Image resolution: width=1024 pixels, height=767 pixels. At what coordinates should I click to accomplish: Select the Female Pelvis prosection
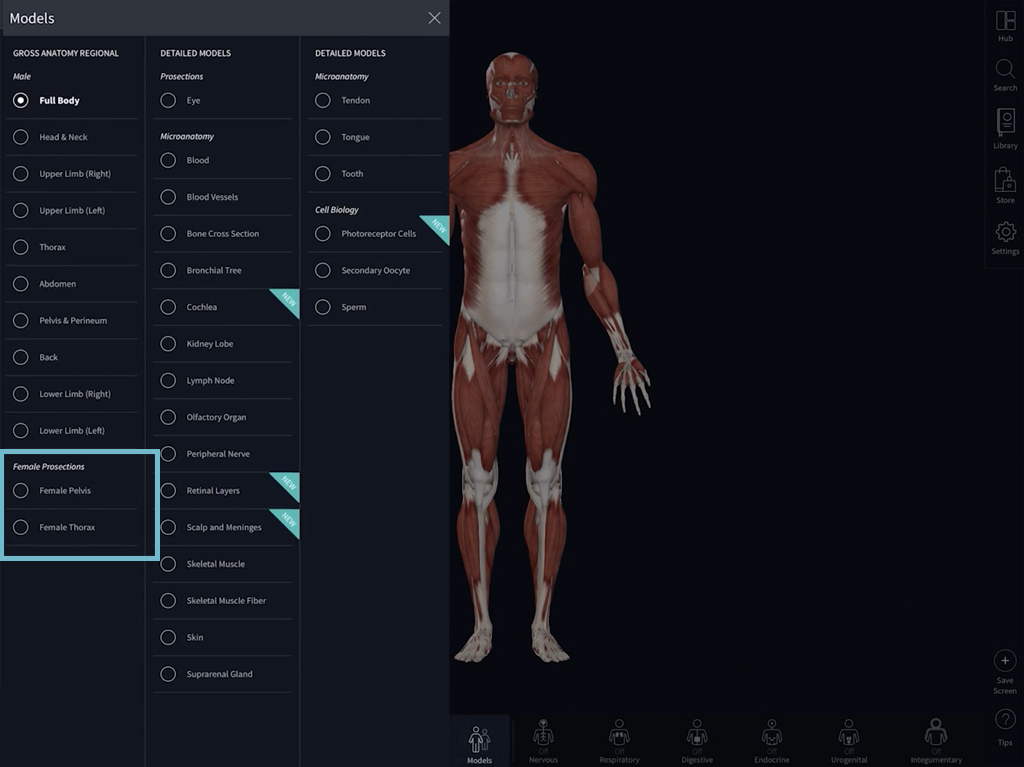pyautogui.click(x=21, y=491)
